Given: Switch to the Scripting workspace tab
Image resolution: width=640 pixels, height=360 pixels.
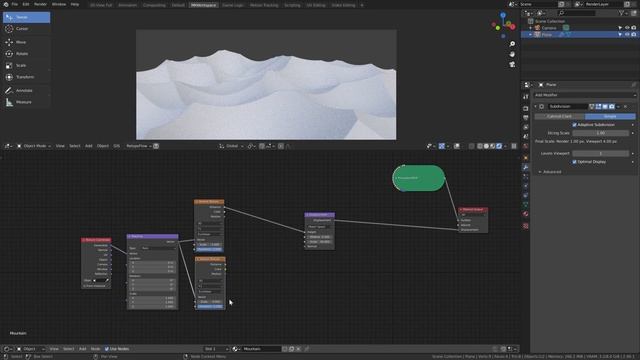Looking at the screenshot, I should point(292,5).
